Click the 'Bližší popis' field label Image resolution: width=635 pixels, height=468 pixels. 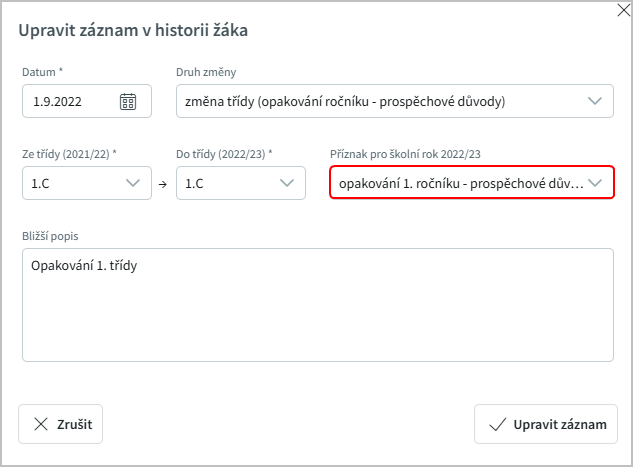(x=50, y=236)
